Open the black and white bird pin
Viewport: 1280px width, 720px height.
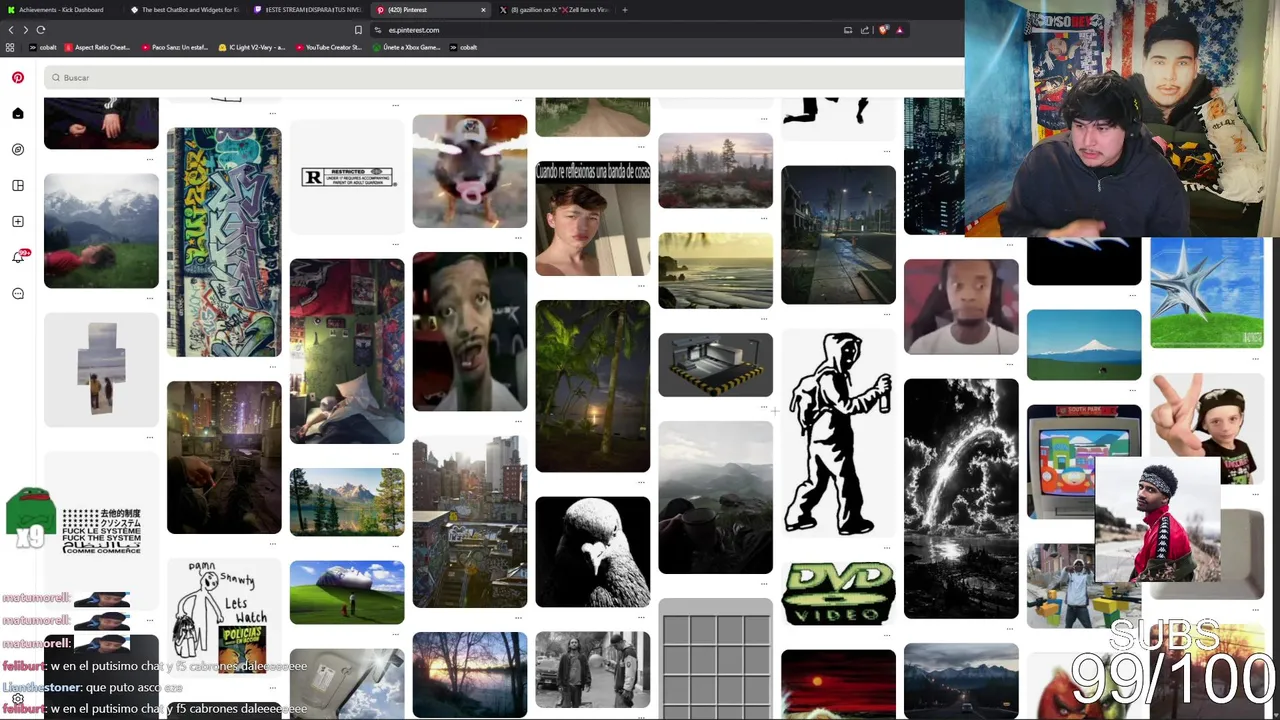coord(592,552)
